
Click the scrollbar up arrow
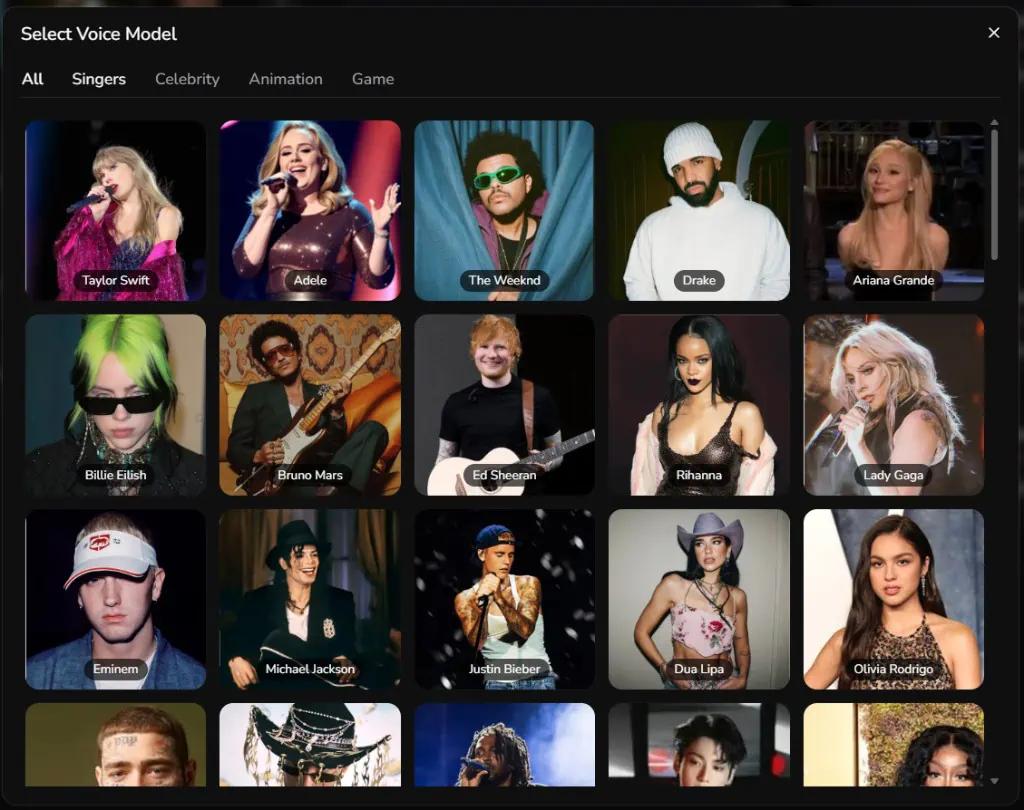click(994, 122)
